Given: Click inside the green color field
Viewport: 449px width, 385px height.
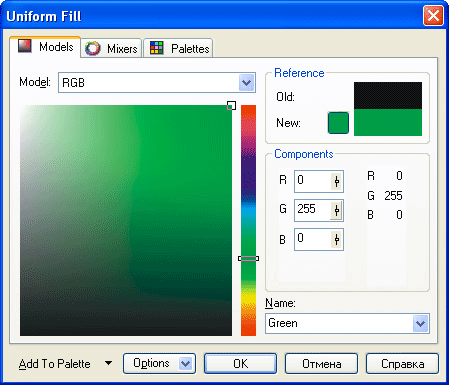Looking at the screenshot, I should (x=126, y=220).
